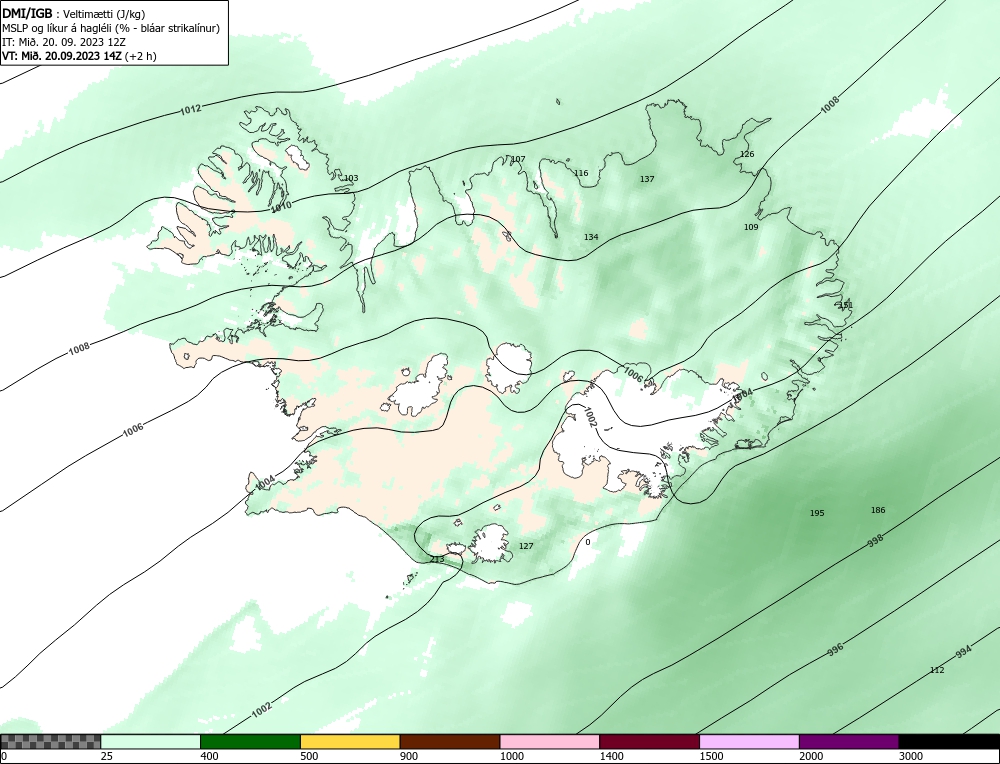Click the offshore value '112'
Image resolution: width=1000 pixels, height=764 pixels.
coord(937,670)
